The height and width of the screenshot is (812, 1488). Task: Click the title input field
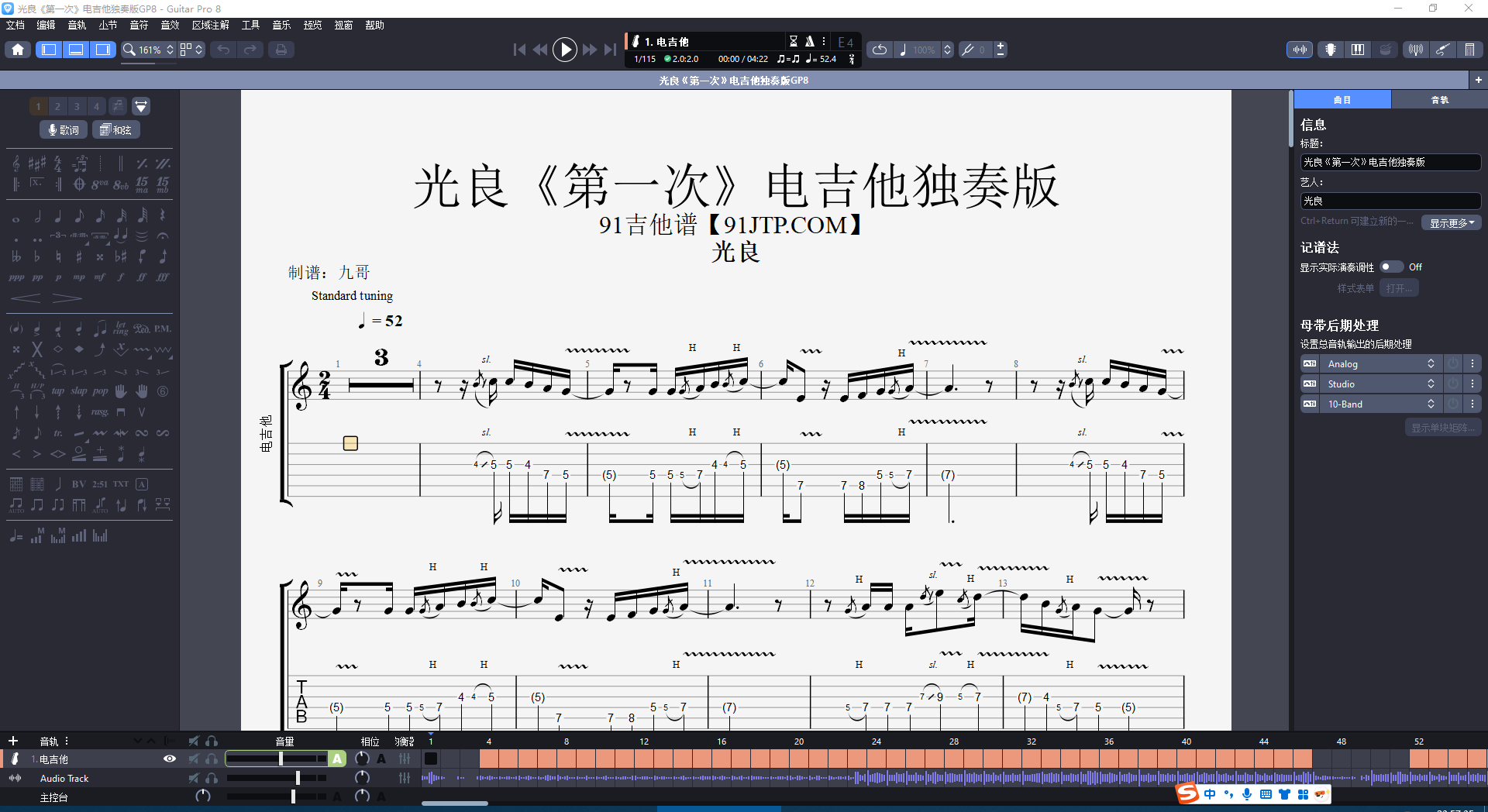[x=1390, y=162]
